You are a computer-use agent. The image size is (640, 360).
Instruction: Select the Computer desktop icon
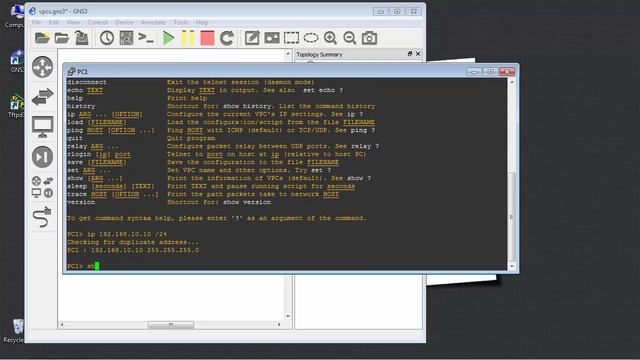(15, 16)
